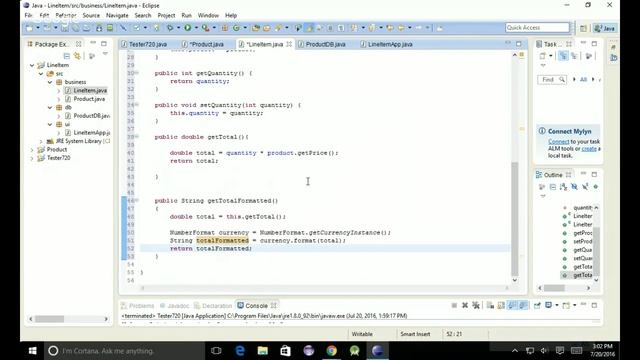Click the Scheduled view icon in Task List
Viewport: 640px width, 360px height.
pos(574,56)
